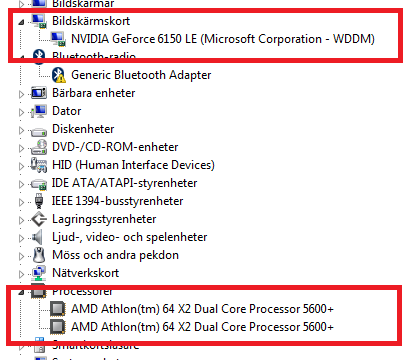Click the Bildskärmskort display adapter icon
The width and height of the screenshot is (418, 360).
pyautogui.click(x=39, y=21)
